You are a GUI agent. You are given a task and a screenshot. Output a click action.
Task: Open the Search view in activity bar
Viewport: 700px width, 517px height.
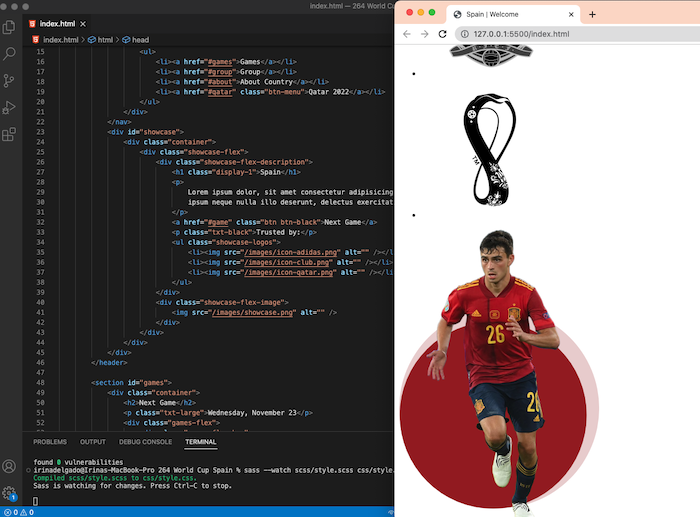(9, 54)
